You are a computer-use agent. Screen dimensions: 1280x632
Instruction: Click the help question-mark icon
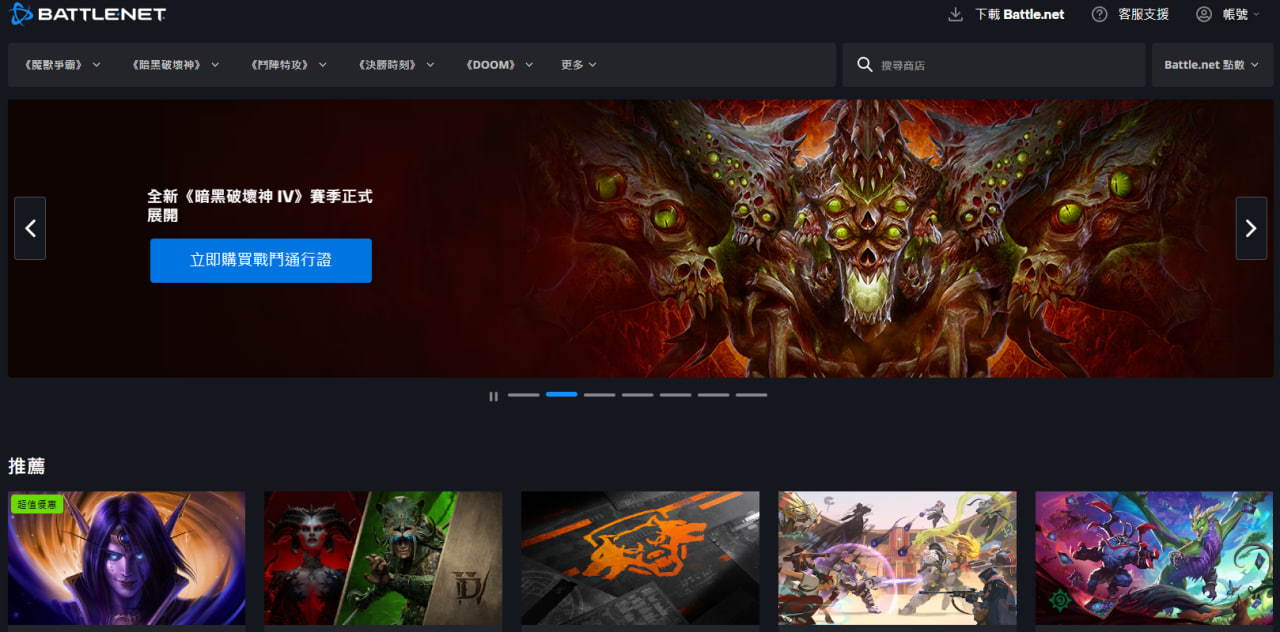pyautogui.click(x=1100, y=14)
